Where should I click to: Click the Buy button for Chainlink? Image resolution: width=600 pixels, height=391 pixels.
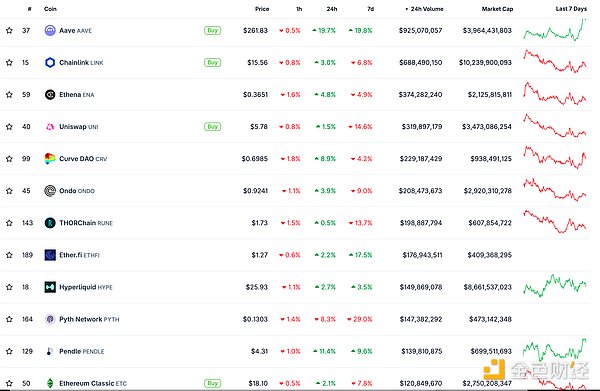point(212,62)
